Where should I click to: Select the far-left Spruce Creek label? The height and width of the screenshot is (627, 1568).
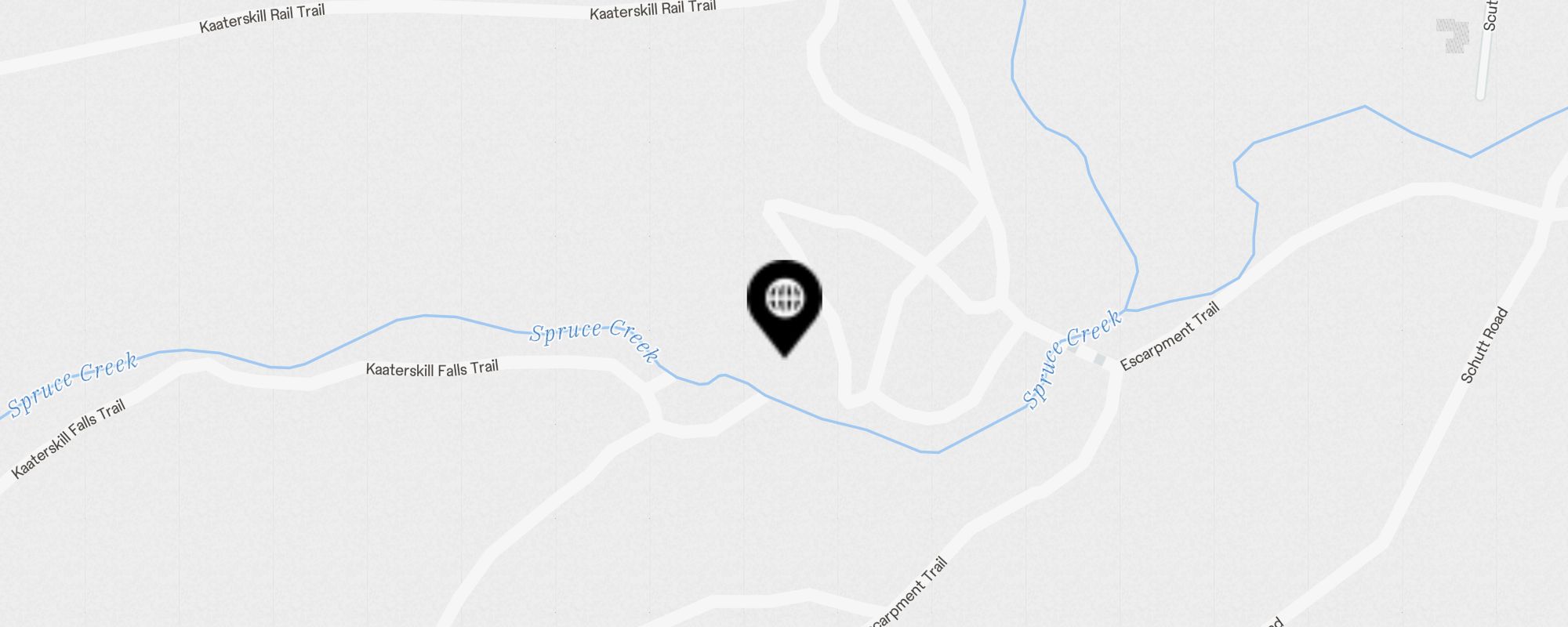click(x=73, y=383)
